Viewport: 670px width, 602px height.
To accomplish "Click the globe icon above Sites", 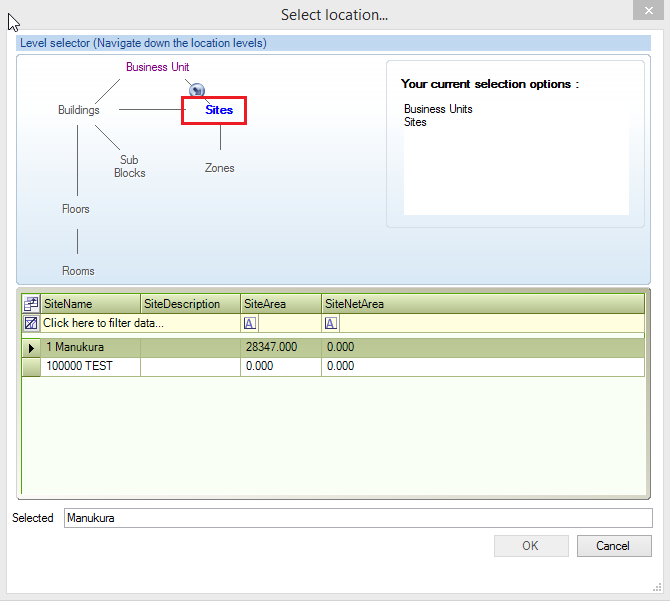I will (x=197, y=89).
